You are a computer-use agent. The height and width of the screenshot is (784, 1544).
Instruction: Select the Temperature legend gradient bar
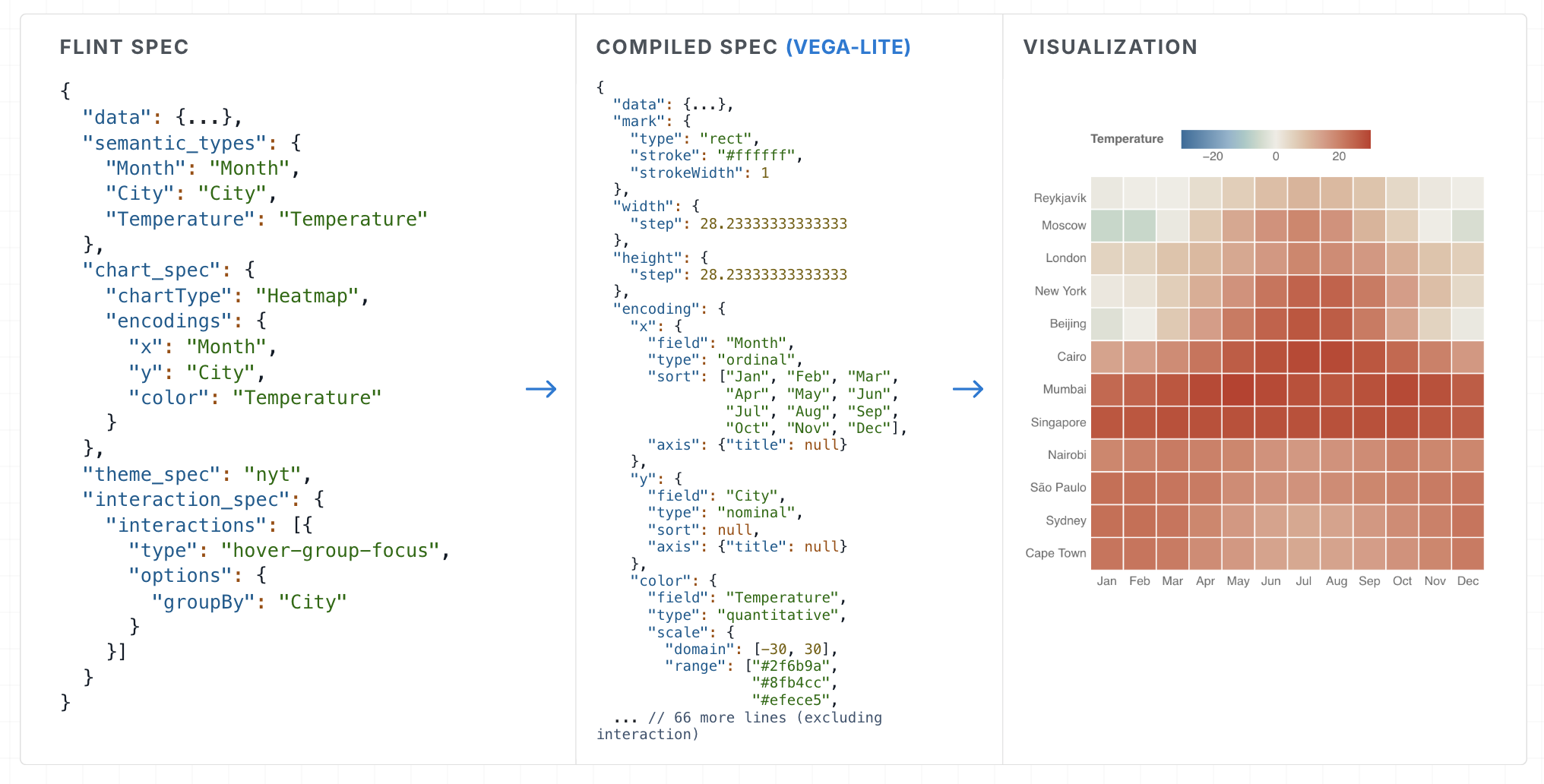pos(1276,139)
